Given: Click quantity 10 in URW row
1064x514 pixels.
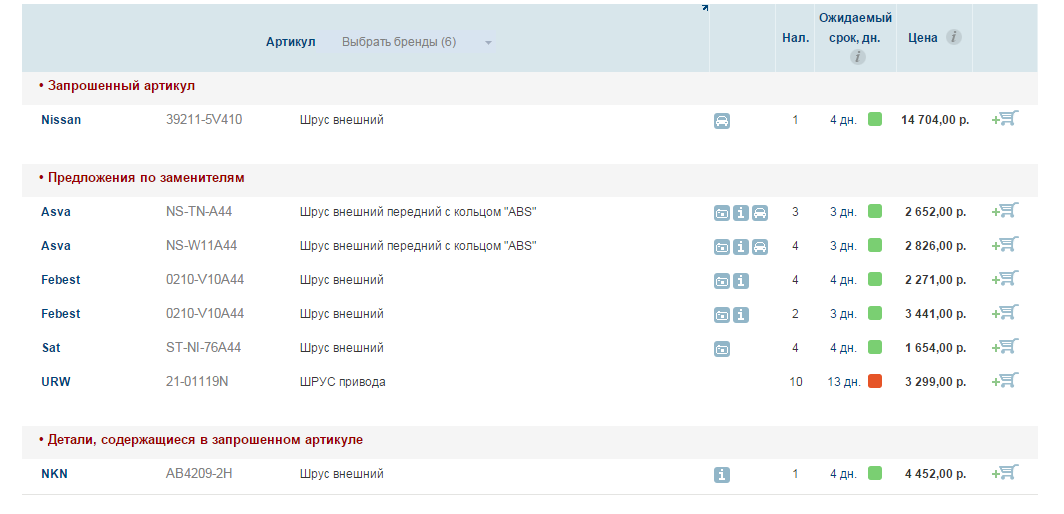Looking at the screenshot, I should (795, 382).
